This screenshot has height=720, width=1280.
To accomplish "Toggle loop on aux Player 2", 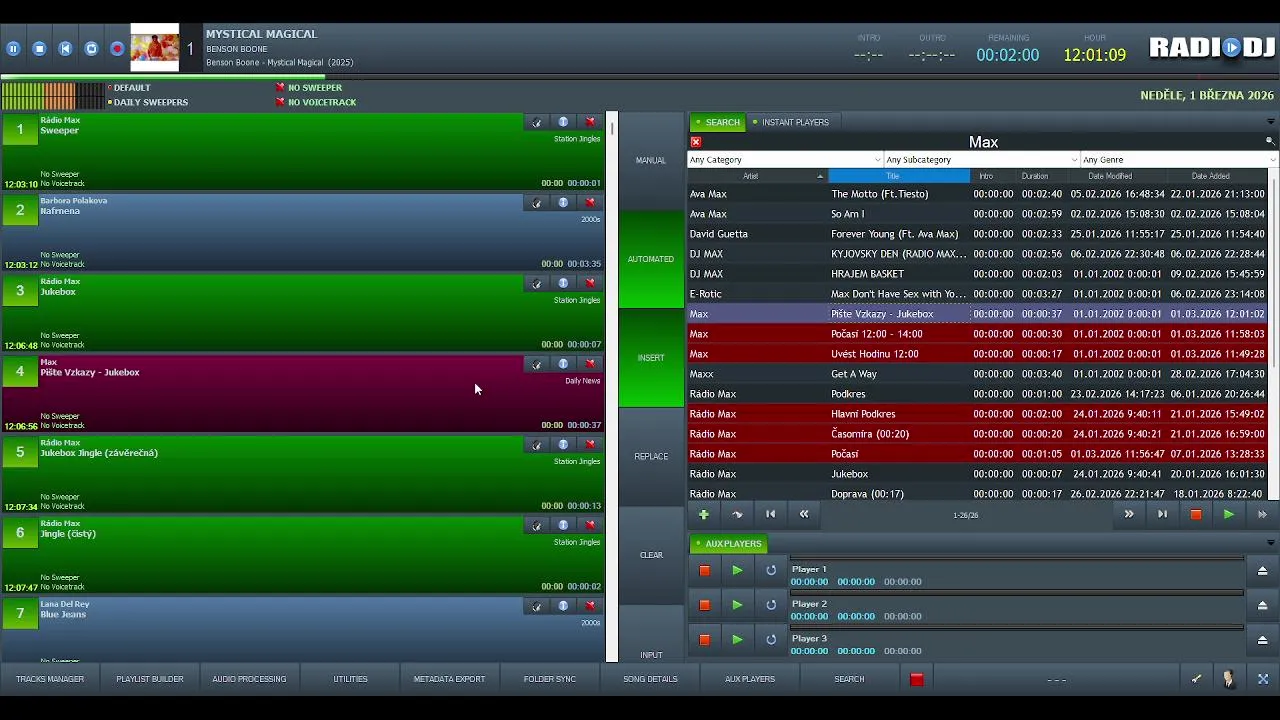I will (771, 605).
